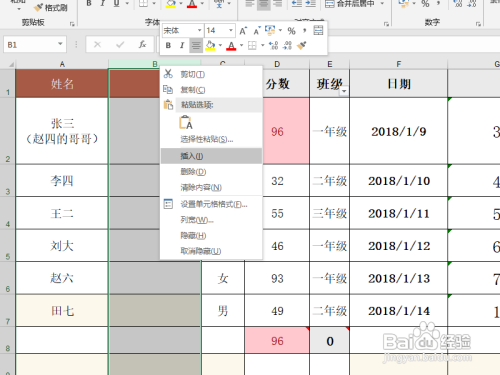The image size is (500, 375).
Task: Select row 3 header
Action: click(x=8, y=180)
